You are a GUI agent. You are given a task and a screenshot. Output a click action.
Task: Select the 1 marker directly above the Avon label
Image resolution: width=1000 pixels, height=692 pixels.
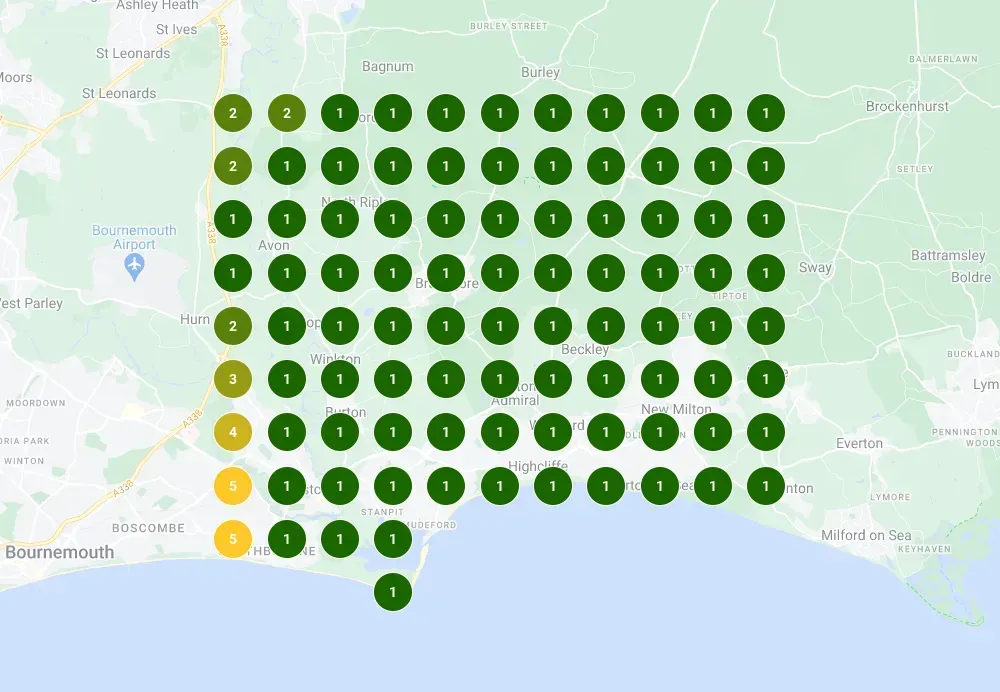[287, 219]
